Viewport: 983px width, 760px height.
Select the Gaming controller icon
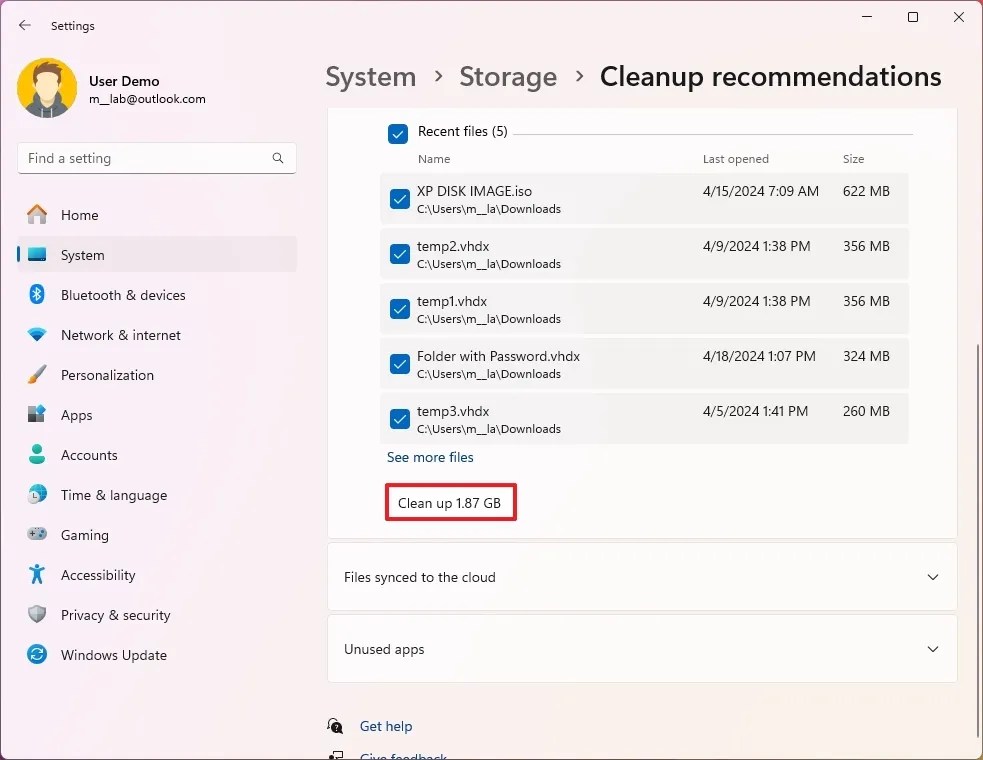(x=37, y=535)
